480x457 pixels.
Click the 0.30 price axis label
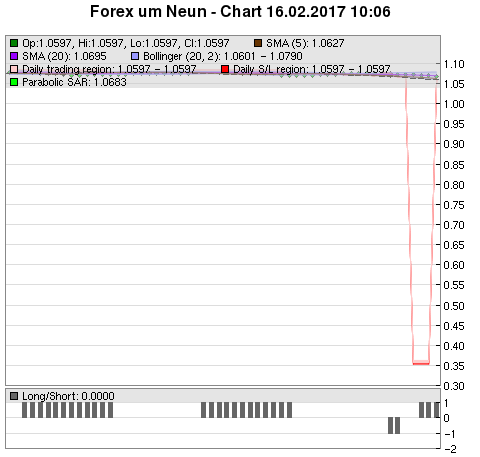click(x=454, y=386)
